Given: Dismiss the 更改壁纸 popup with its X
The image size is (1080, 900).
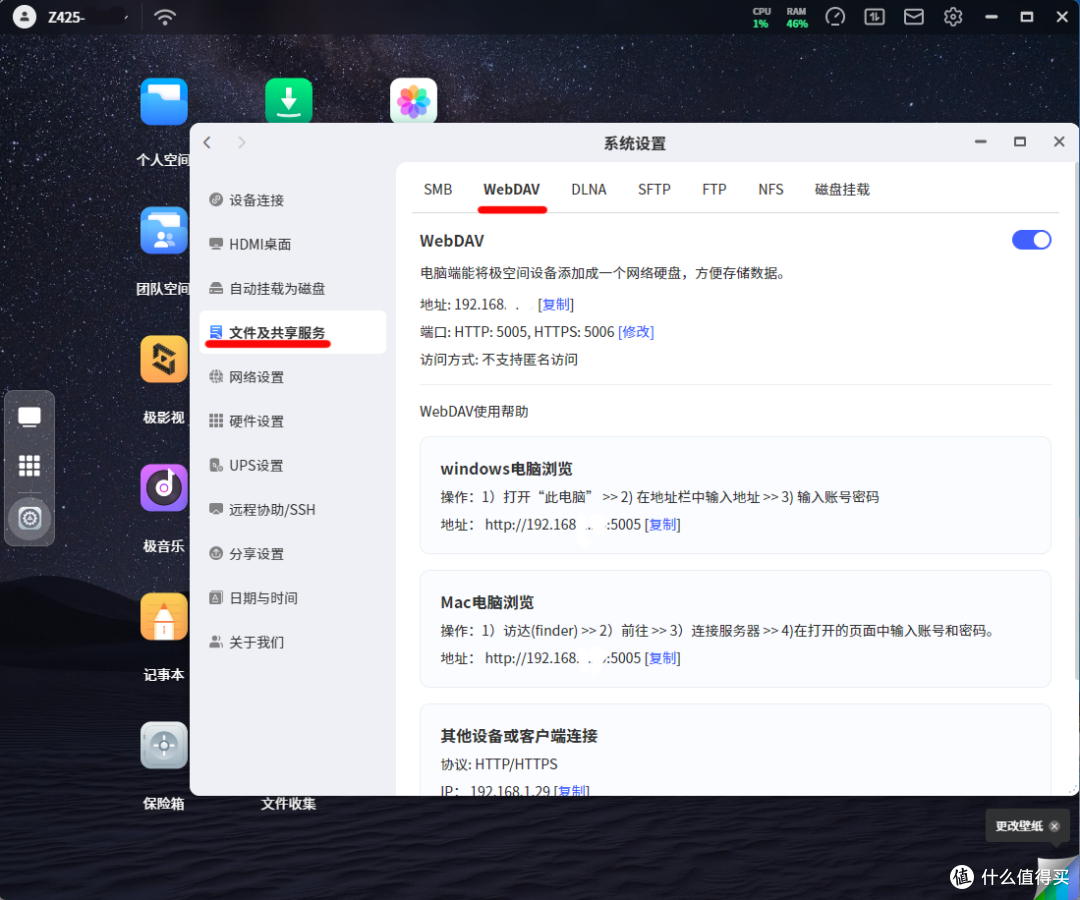Looking at the screenshot, I should (x=1055, y=826).
